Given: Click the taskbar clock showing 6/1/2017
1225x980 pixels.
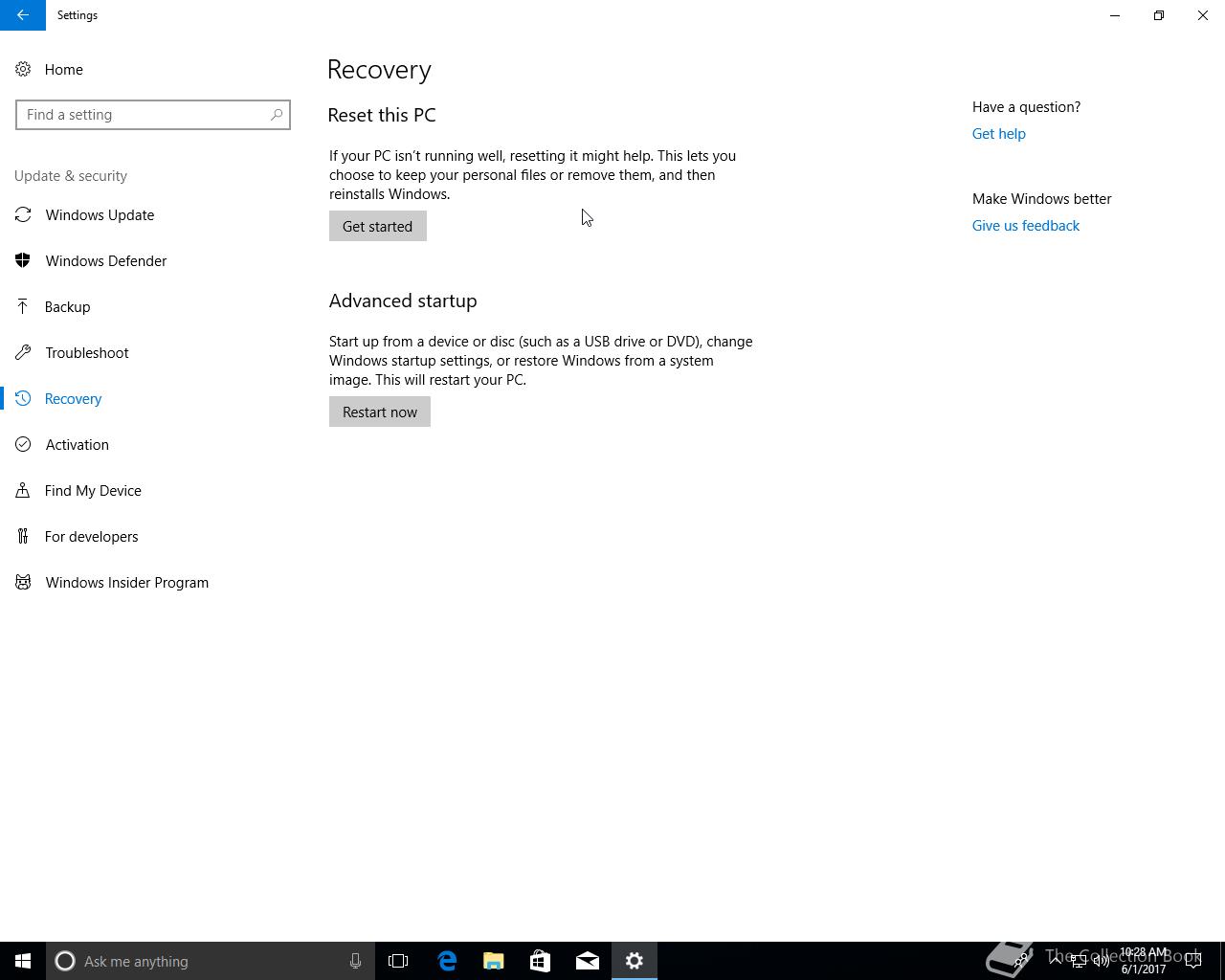Looking at the screenshot, I should 1144,961.
